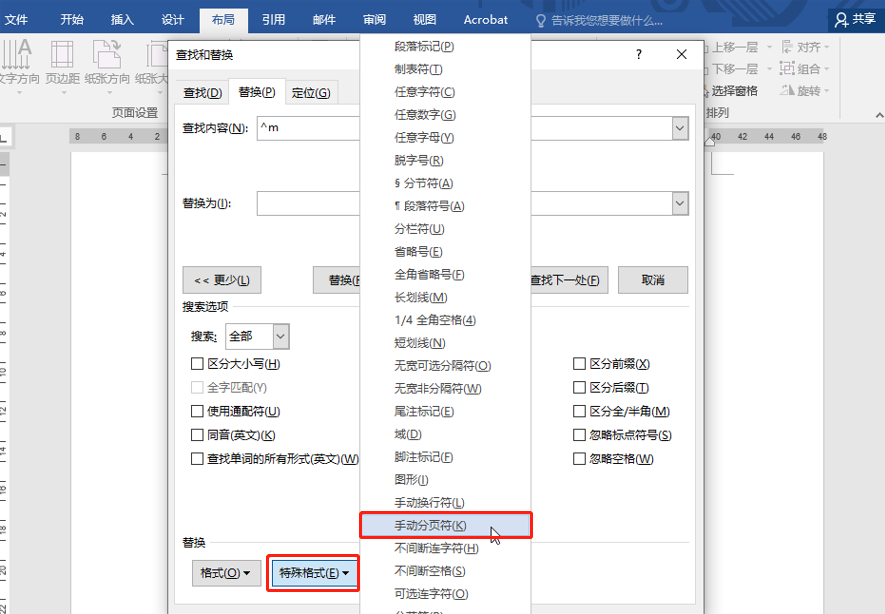885x614 pixels.
Task: Click the 对齐 align icon
Action: [x=787, y=47]
